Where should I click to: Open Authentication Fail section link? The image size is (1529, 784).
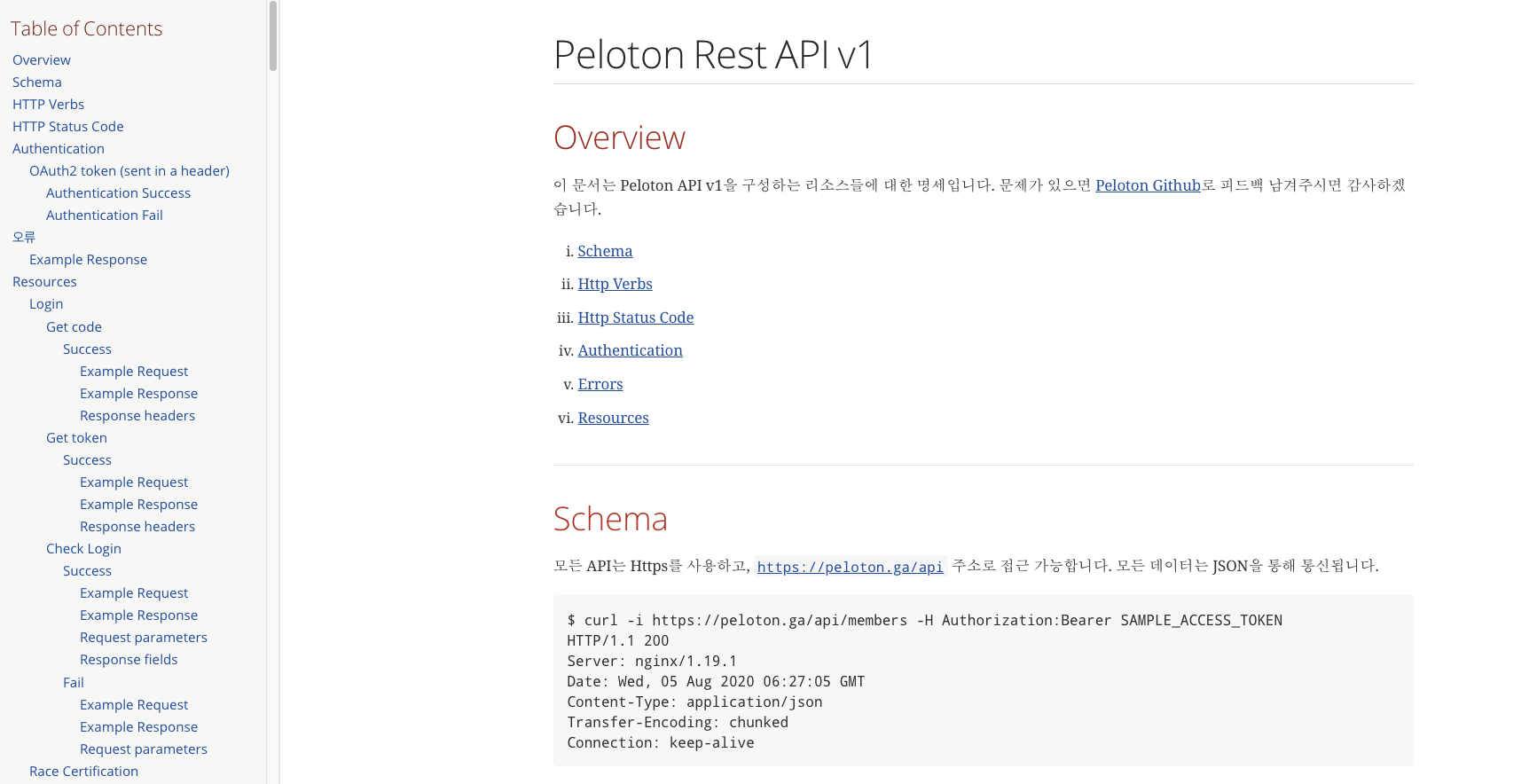104,215
